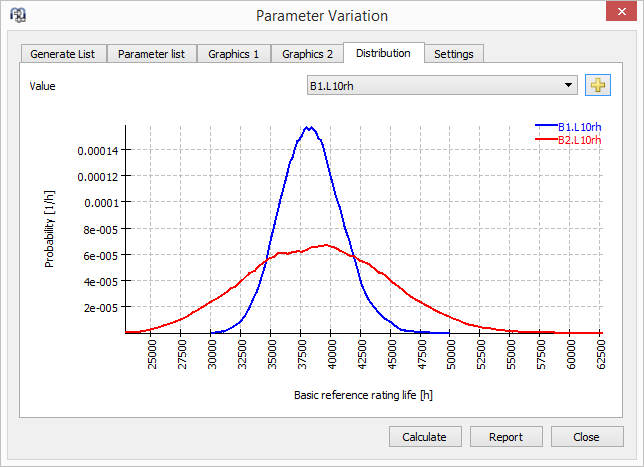Viewport: 644px width, 467px height.
Task: Click the Probability [1/h] axis label
Action: (x=49, y=232)
